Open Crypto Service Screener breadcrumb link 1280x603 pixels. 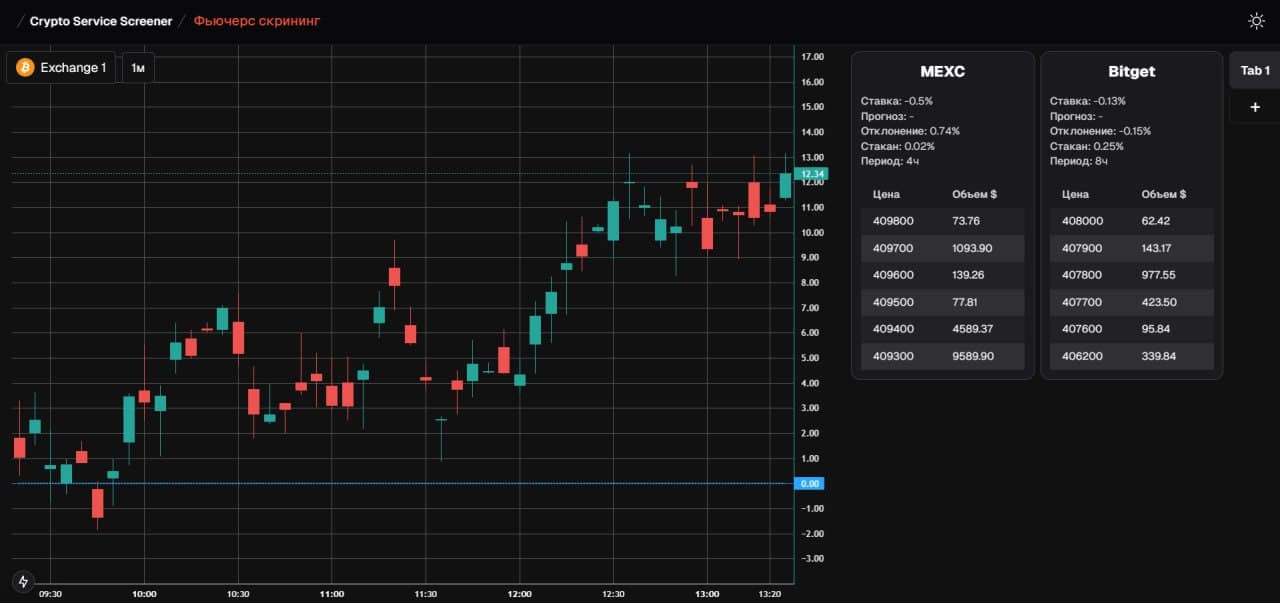pyautogui.click(x=100, y=21)
